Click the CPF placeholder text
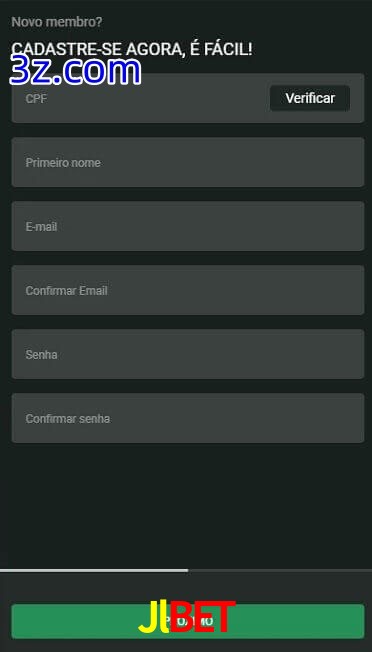Viewport: 372px width, 652px height. 36,99
